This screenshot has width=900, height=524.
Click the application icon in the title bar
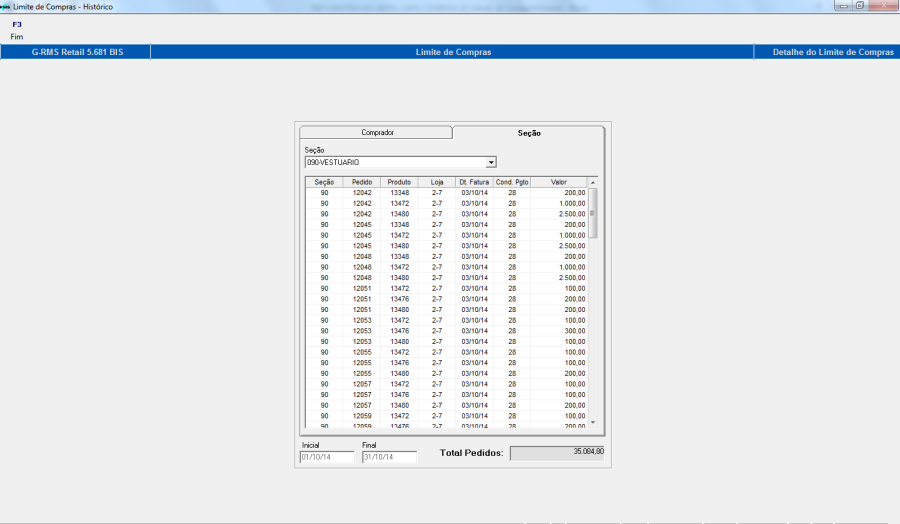(x=5, y=6)
